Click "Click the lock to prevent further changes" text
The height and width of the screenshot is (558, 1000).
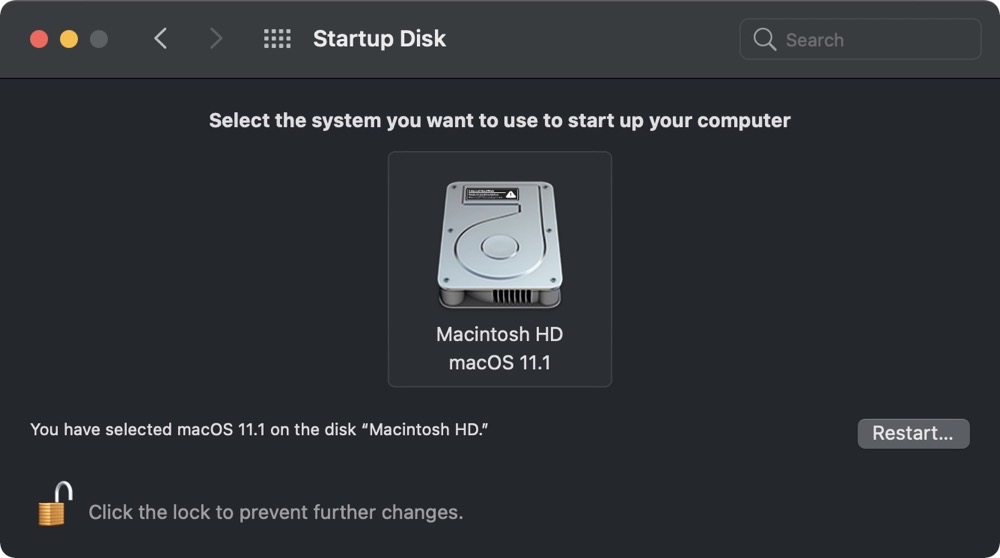point(275,512)
